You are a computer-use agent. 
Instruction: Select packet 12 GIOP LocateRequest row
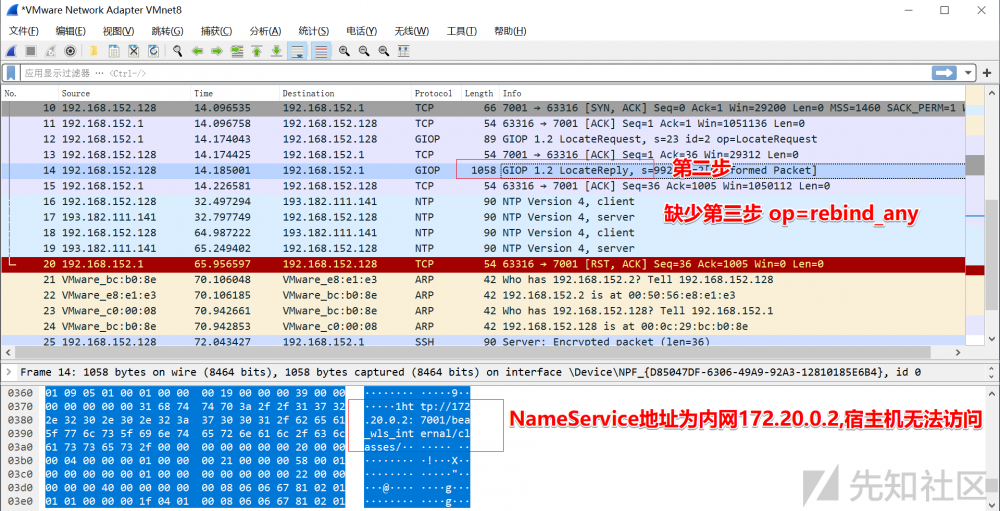483,139
